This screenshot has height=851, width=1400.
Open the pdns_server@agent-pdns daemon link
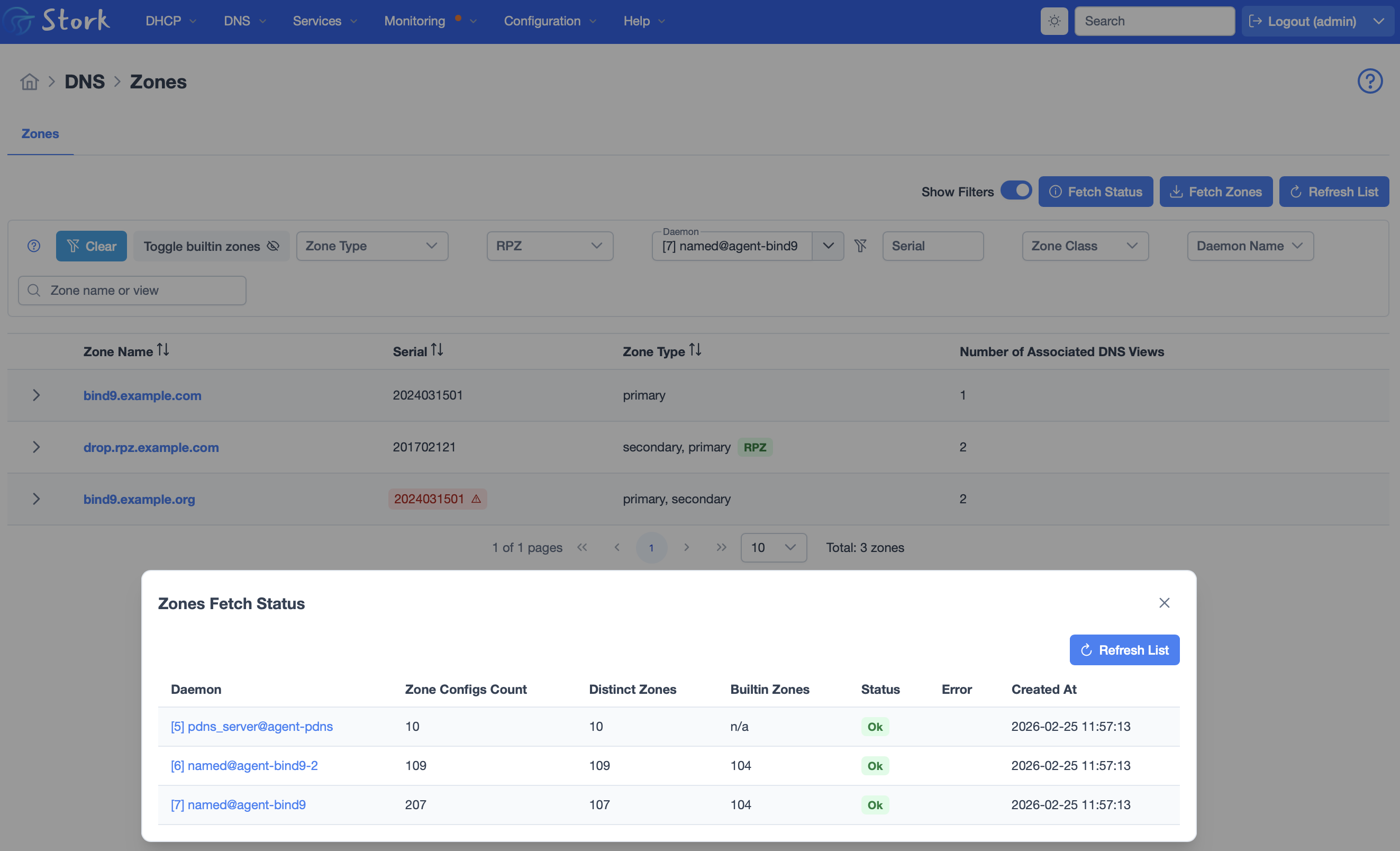pyautogui.click(x=252, y=727)
